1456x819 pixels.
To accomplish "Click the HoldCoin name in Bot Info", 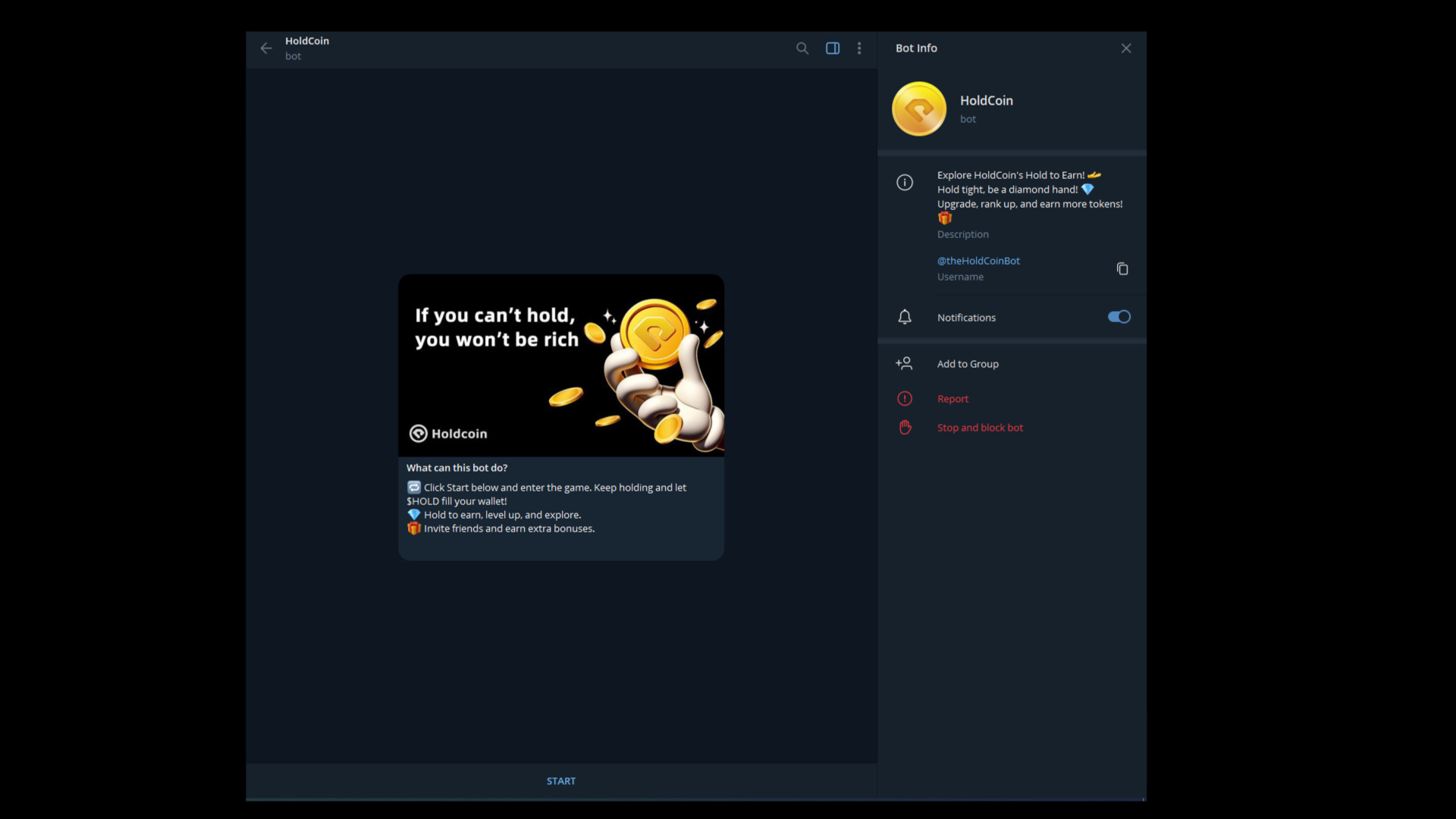I will coord(986,100).
